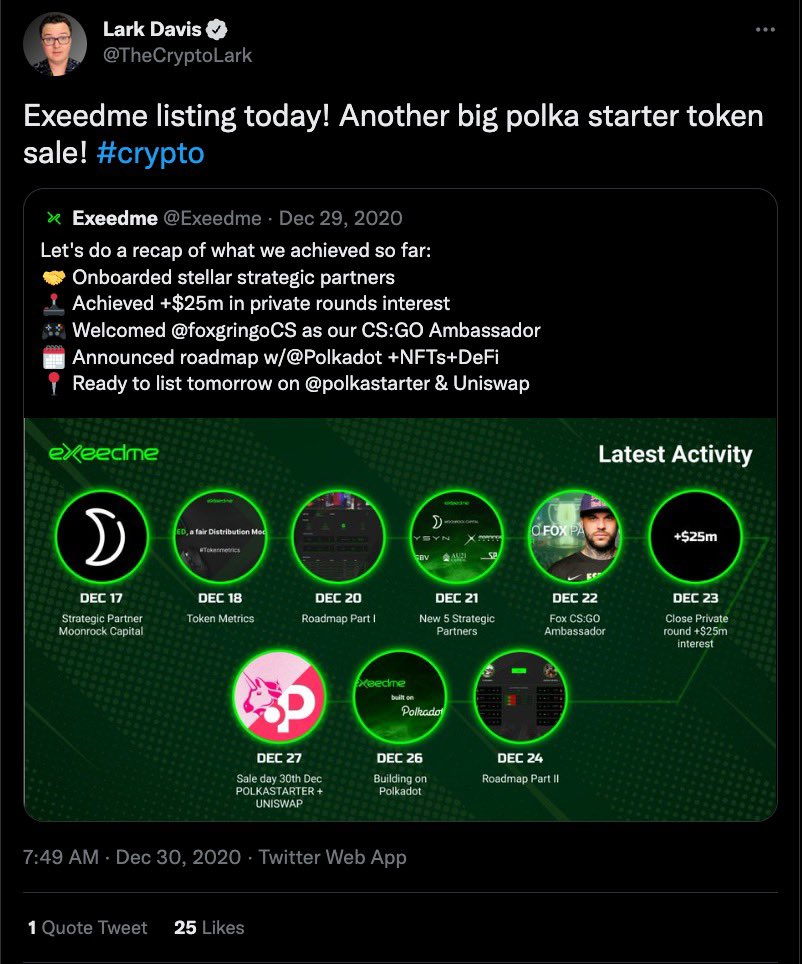Click the Roadmap Part I DEC 20 circle
Image resolution: width=802 pixels, height=964 pixels.
coord(338,538)
